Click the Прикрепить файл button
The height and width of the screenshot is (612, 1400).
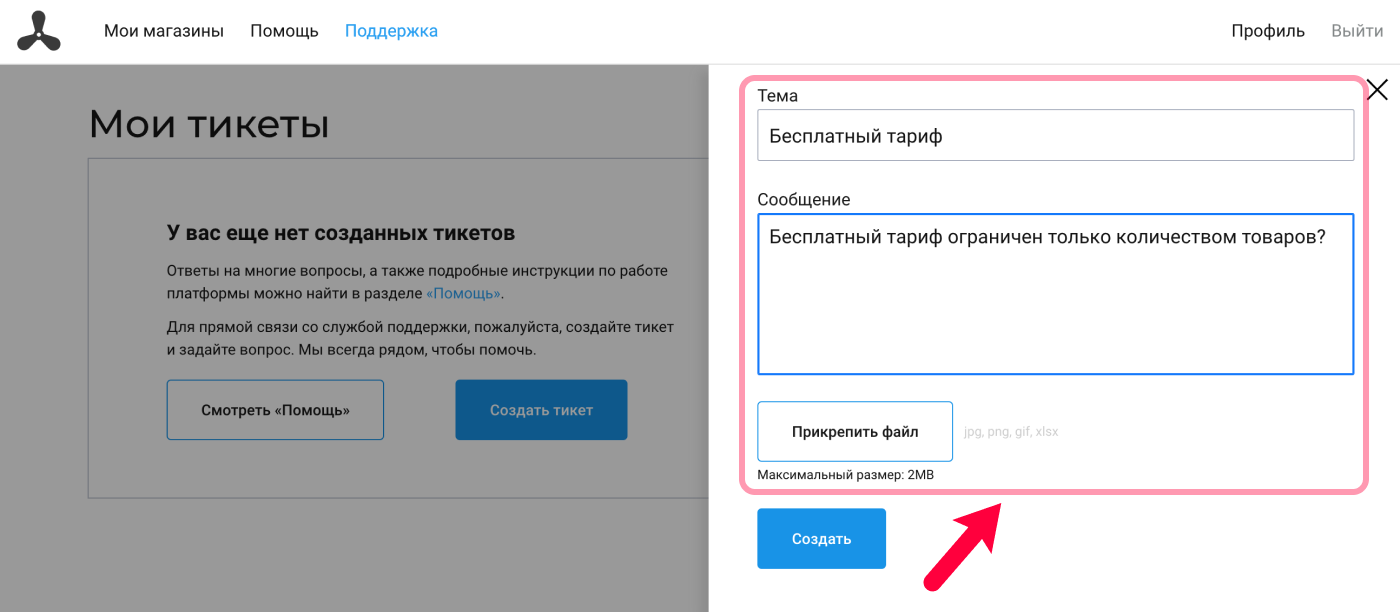[x=855, y=432]
